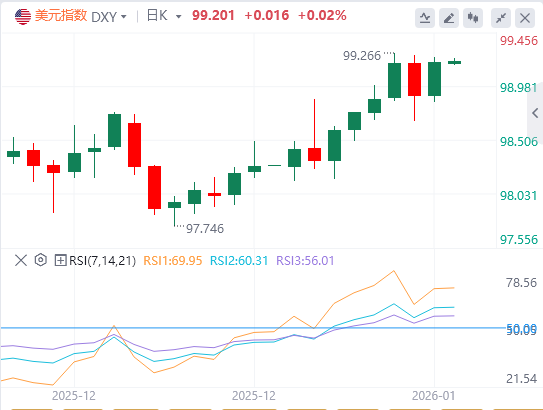This screenshot has height=410, width=543.
Task: Click the 美元指数 title label
Action: 61,16
